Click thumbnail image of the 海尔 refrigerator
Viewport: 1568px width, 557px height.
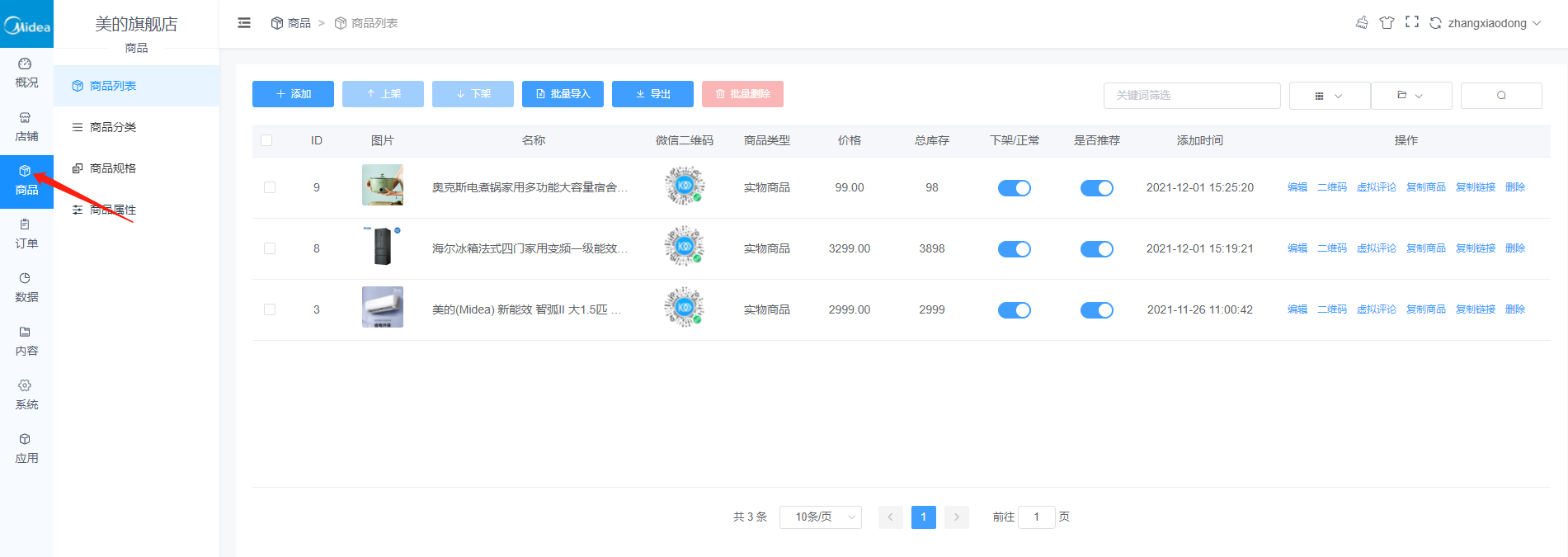(383, 246)
